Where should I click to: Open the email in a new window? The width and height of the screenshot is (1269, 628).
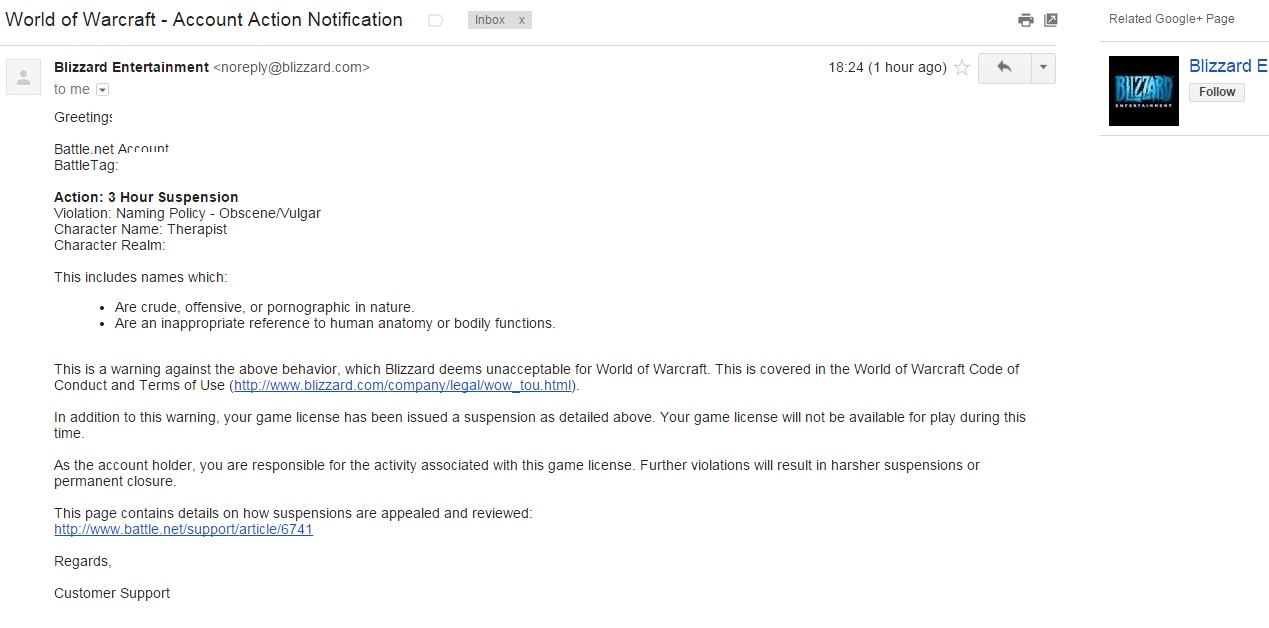tap(1051, 20)
